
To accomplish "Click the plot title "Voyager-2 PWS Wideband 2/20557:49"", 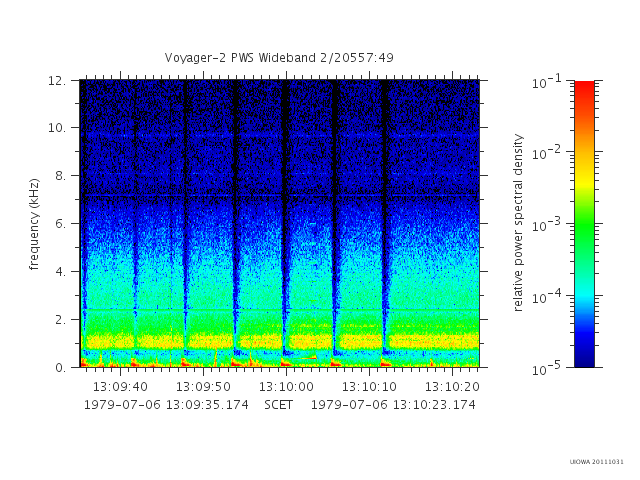I will (279, 58).
